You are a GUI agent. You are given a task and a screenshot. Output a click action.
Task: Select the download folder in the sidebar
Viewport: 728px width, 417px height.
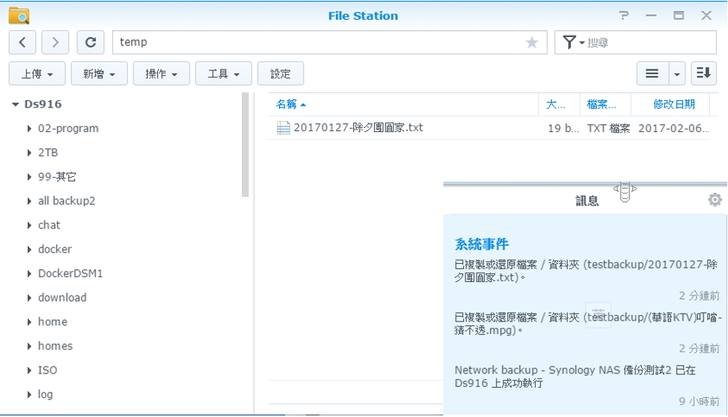coord(62,297)
